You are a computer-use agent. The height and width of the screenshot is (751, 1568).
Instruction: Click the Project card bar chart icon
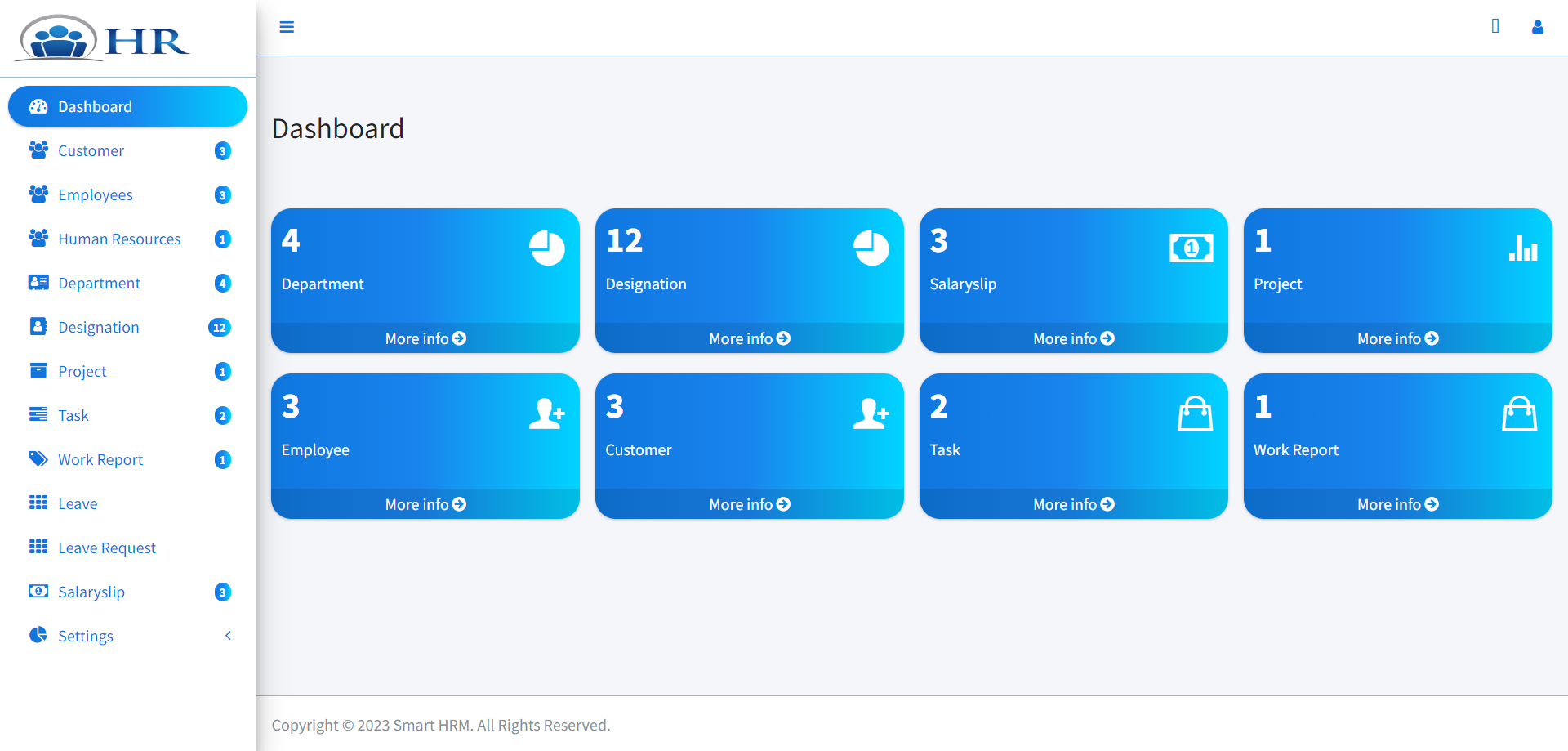1522,248
